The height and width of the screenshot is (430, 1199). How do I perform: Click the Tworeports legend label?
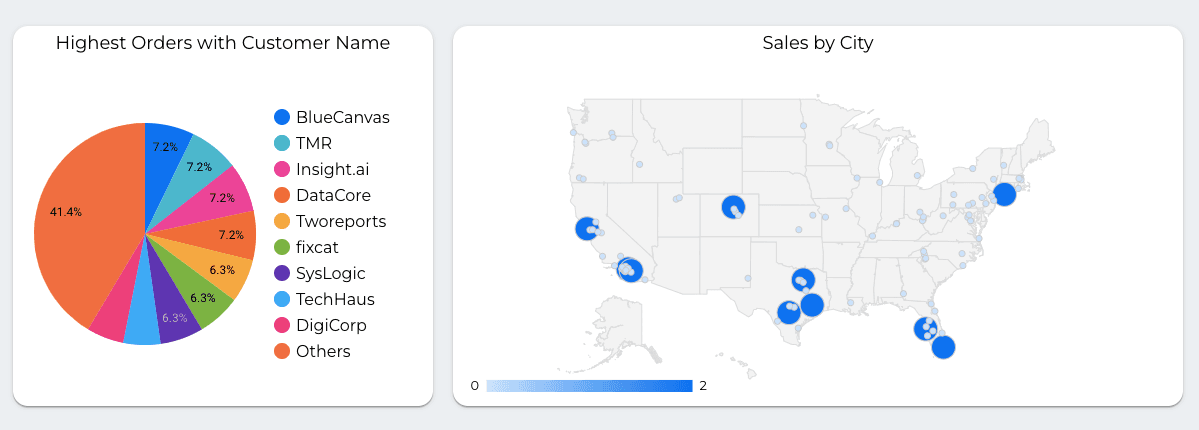[341, 221]
